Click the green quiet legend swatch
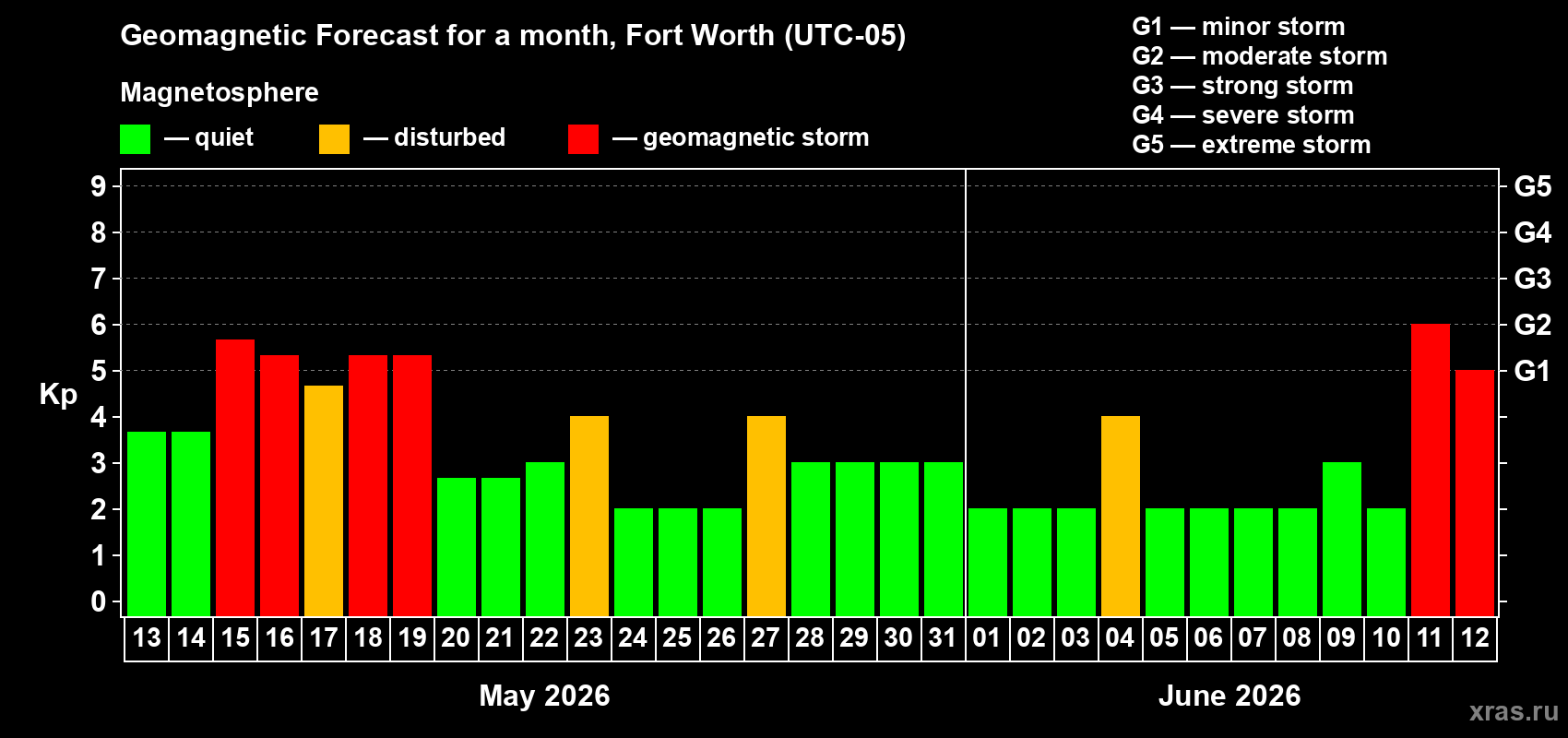Image resolution: width=1568 pixels, height=738 pixels. (136, 139)
